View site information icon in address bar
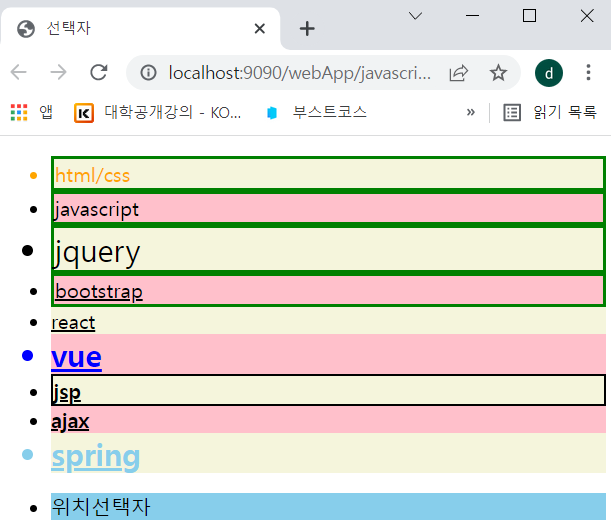This screenshot has height=527, width=611. 148,73
